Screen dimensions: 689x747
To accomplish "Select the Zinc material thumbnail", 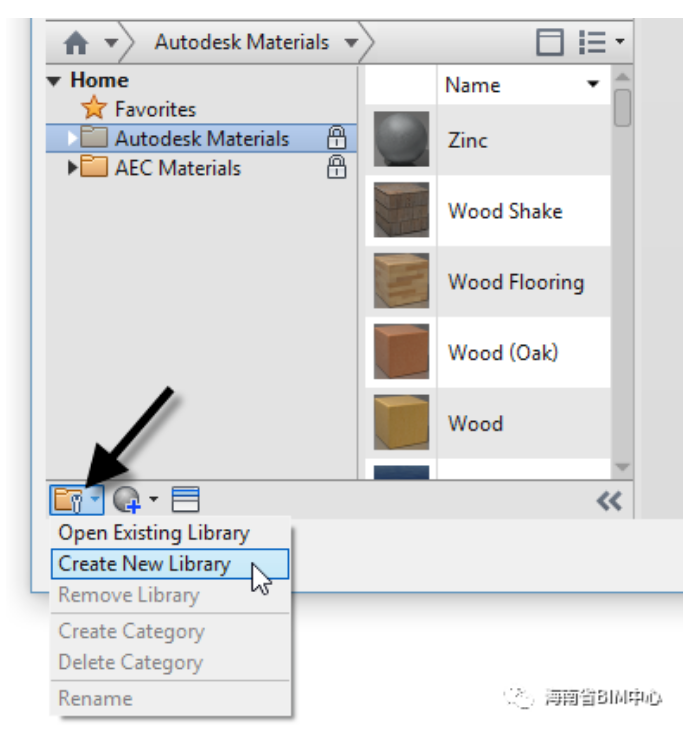I will click(401, 139).
